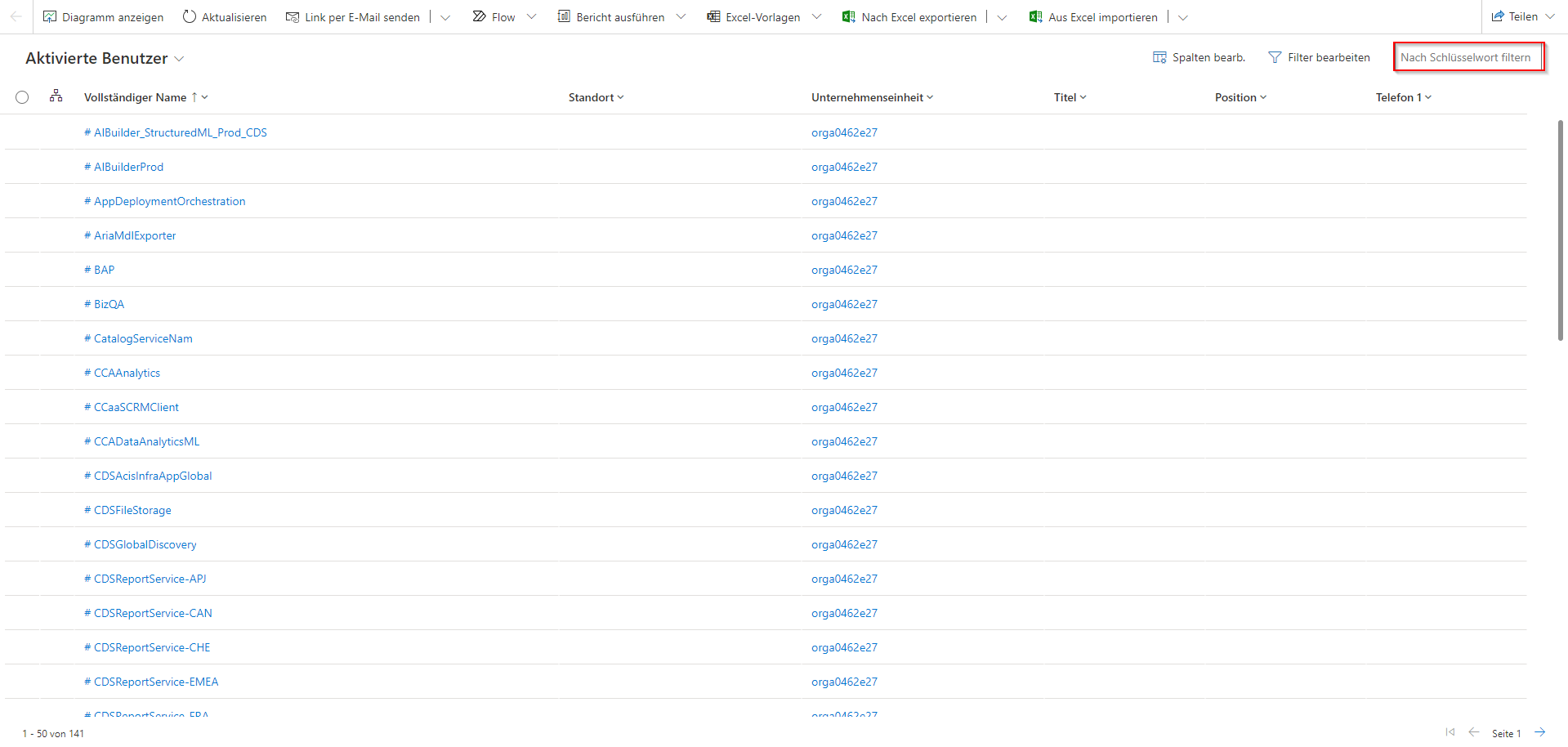Click the vertical scrollbar thumb
Screen dimensions: 1568x747
pos(1560,229)
